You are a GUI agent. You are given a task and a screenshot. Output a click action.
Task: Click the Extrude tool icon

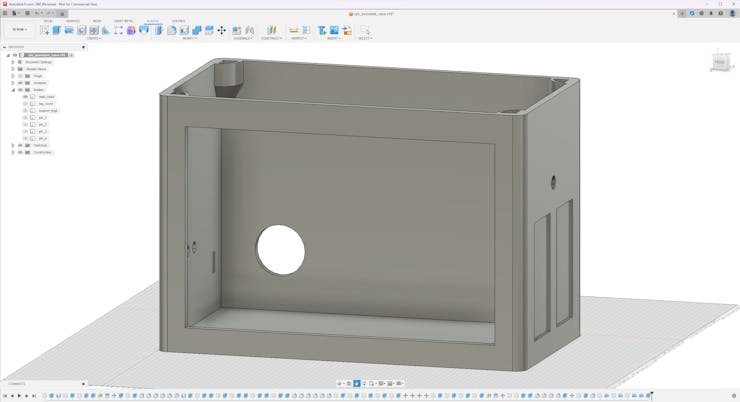pos(57,30)
